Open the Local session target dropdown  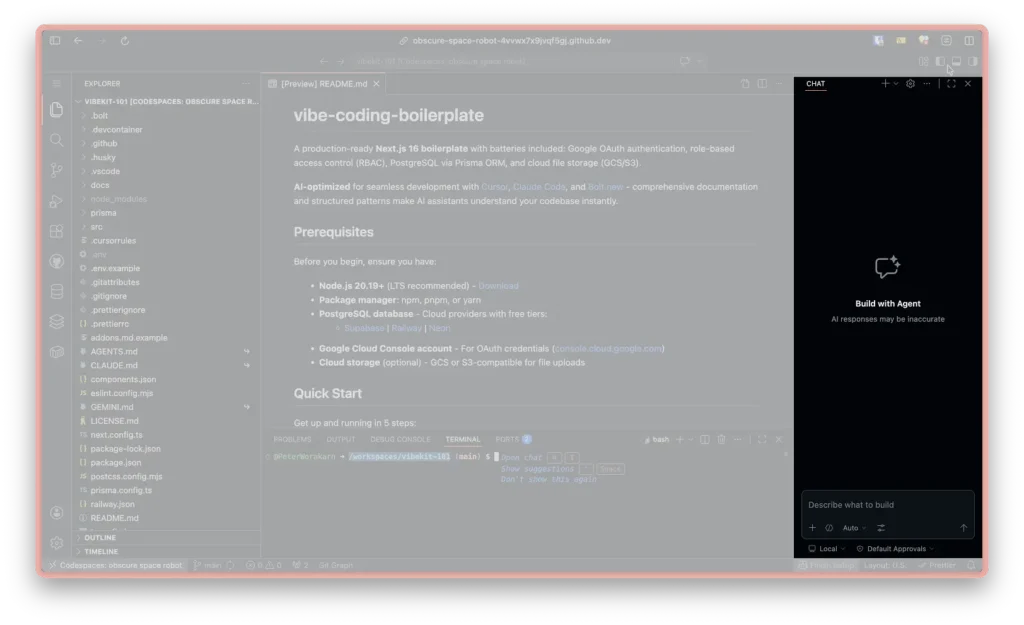pos(827,549)
